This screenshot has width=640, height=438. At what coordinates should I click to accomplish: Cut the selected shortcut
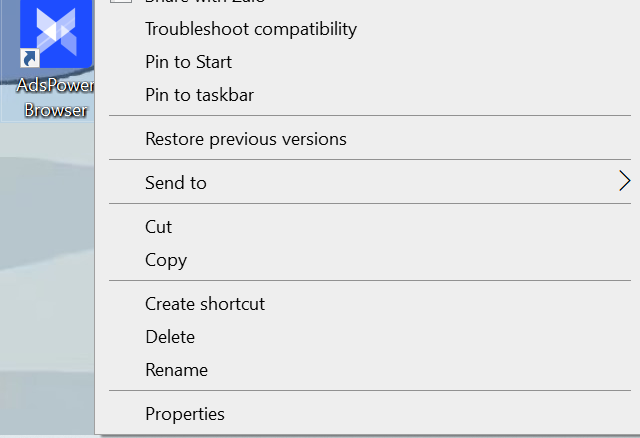pos(159,227)
